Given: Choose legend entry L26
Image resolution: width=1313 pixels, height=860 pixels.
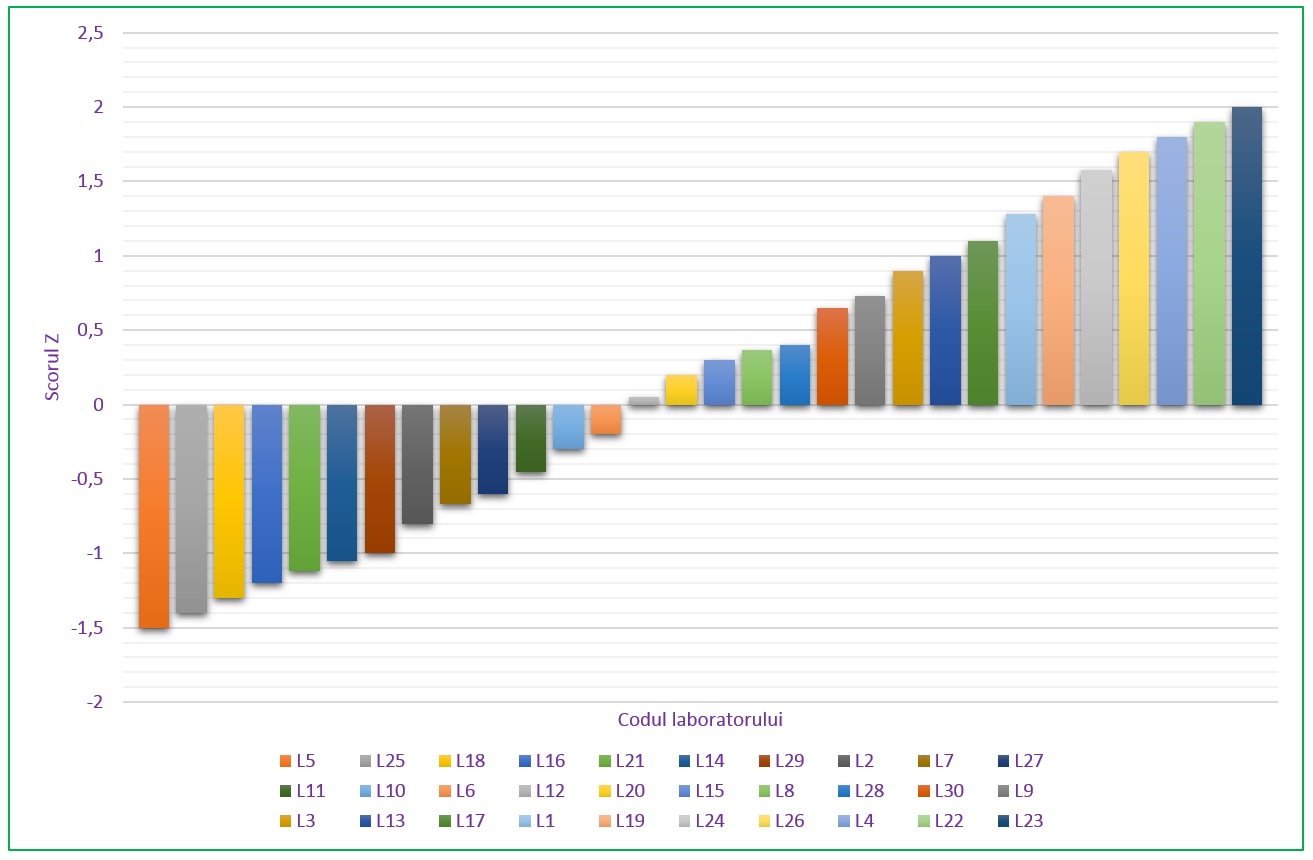Looking at the screenshot, I should coord(782,822).
